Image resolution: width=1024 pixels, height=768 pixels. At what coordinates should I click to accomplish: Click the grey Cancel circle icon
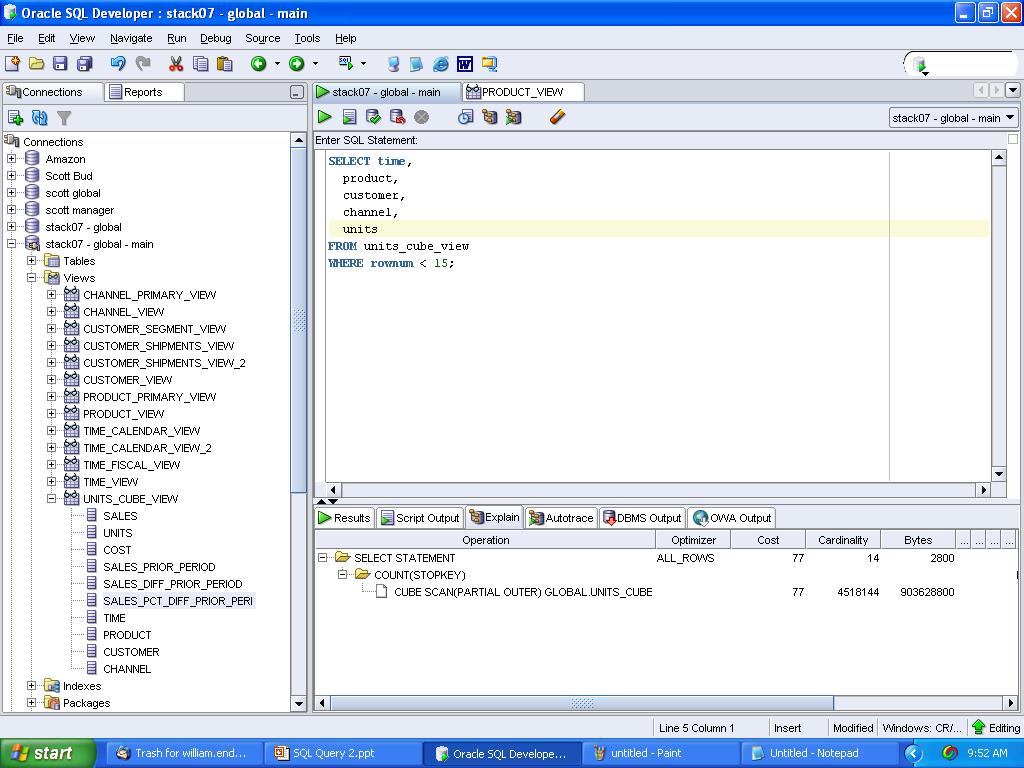(x=422, y=117)
